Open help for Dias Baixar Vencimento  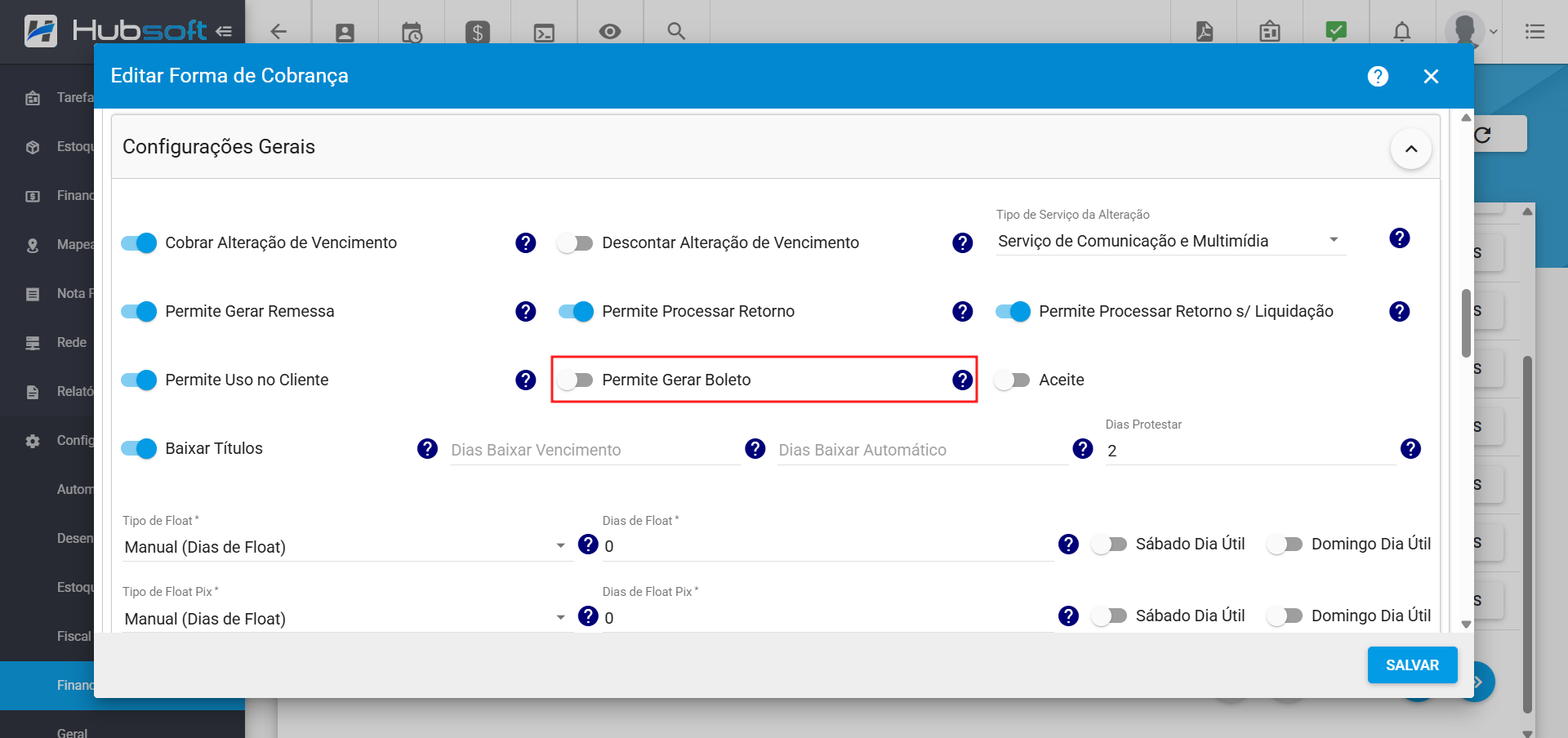755,448
